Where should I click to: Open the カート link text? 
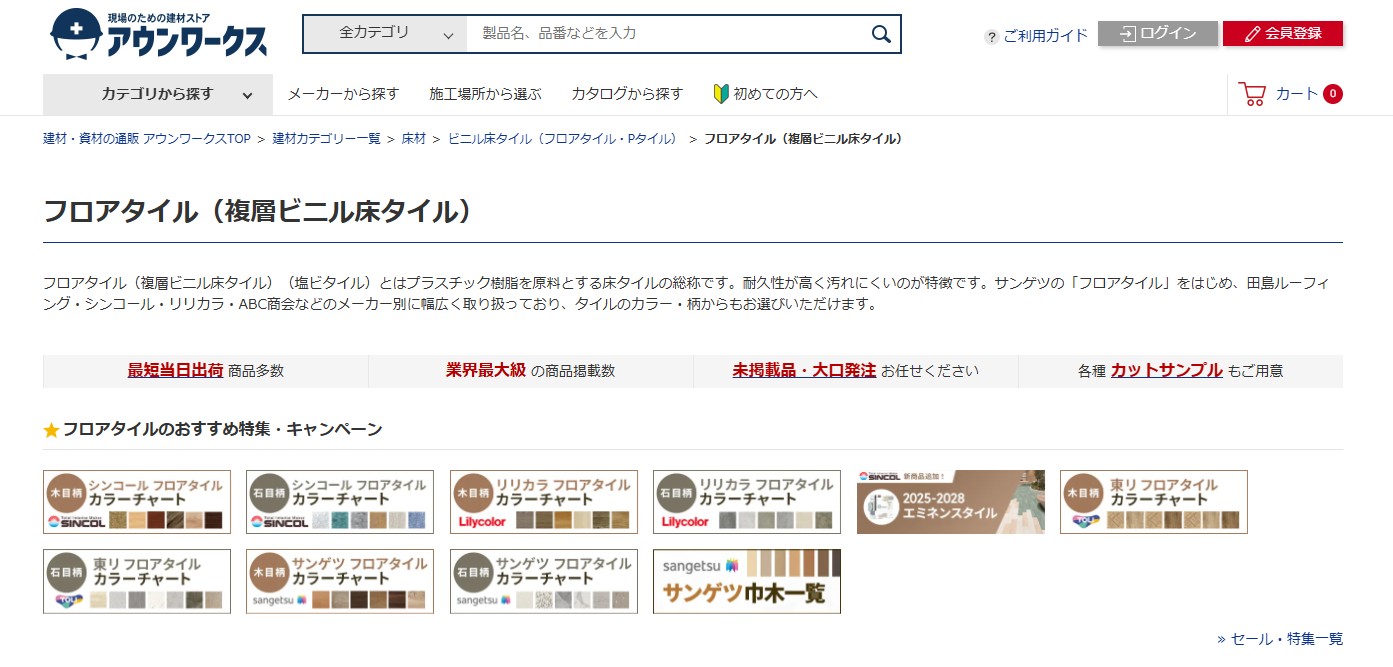tap(1297, 94)
